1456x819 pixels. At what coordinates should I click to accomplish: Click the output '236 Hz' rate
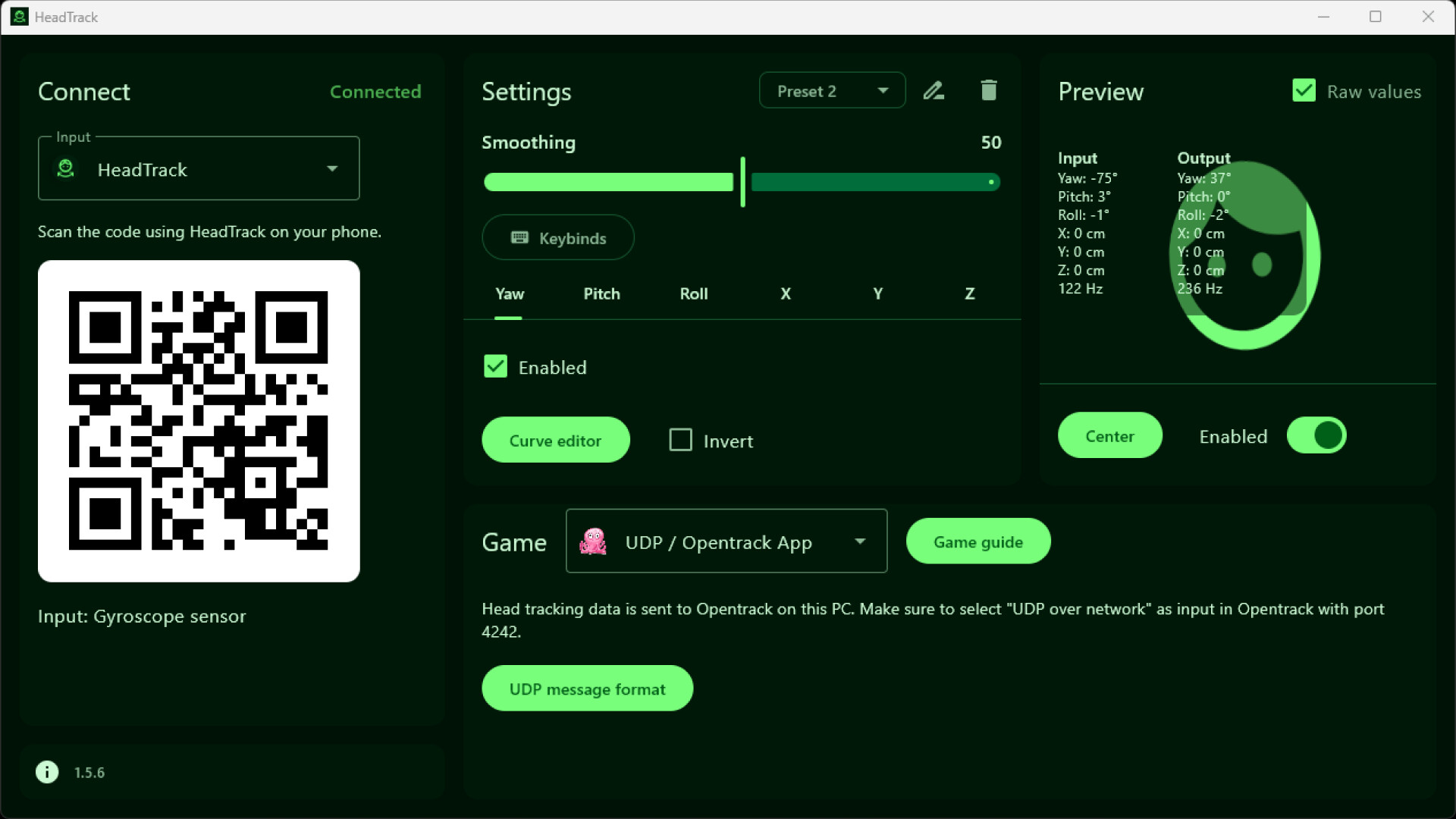(x=1200, y=289)
